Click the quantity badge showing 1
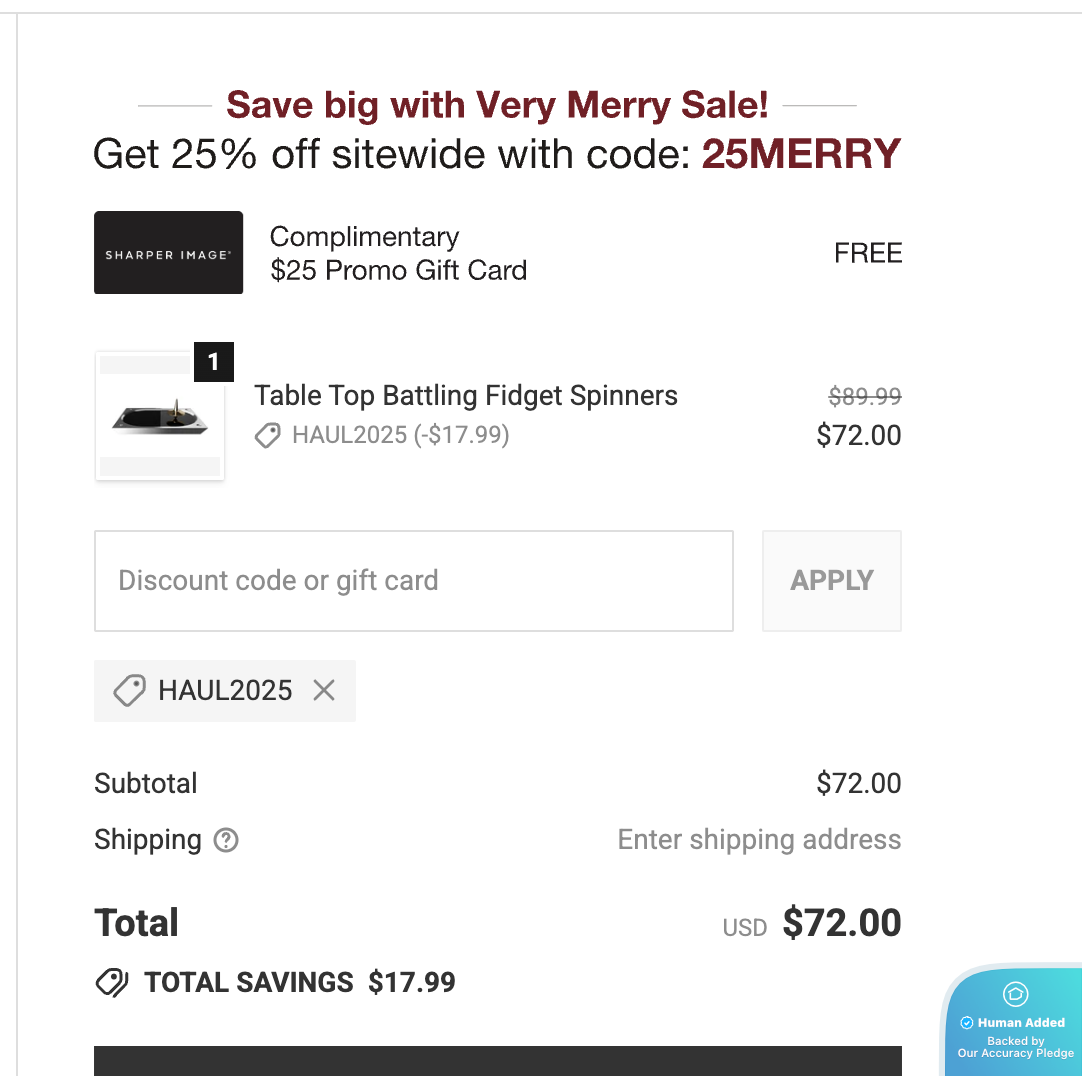 coord(213,362)
